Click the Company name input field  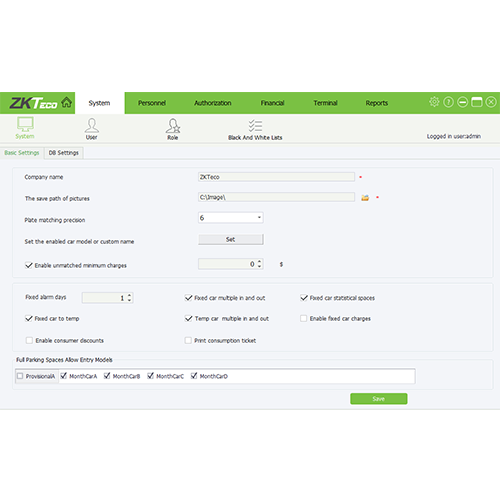coord(276,177)
